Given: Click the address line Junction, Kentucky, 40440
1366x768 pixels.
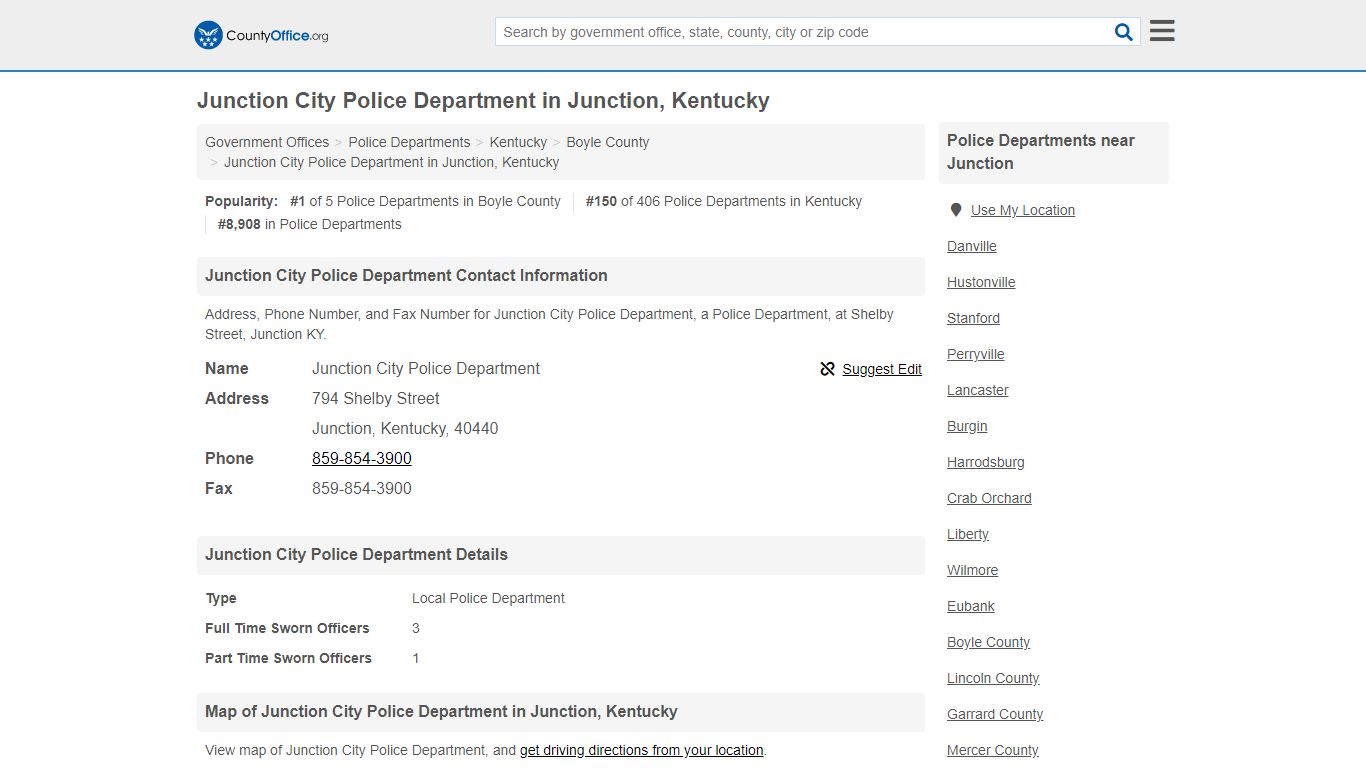Looking at the screenshot, I should (405, 428).
